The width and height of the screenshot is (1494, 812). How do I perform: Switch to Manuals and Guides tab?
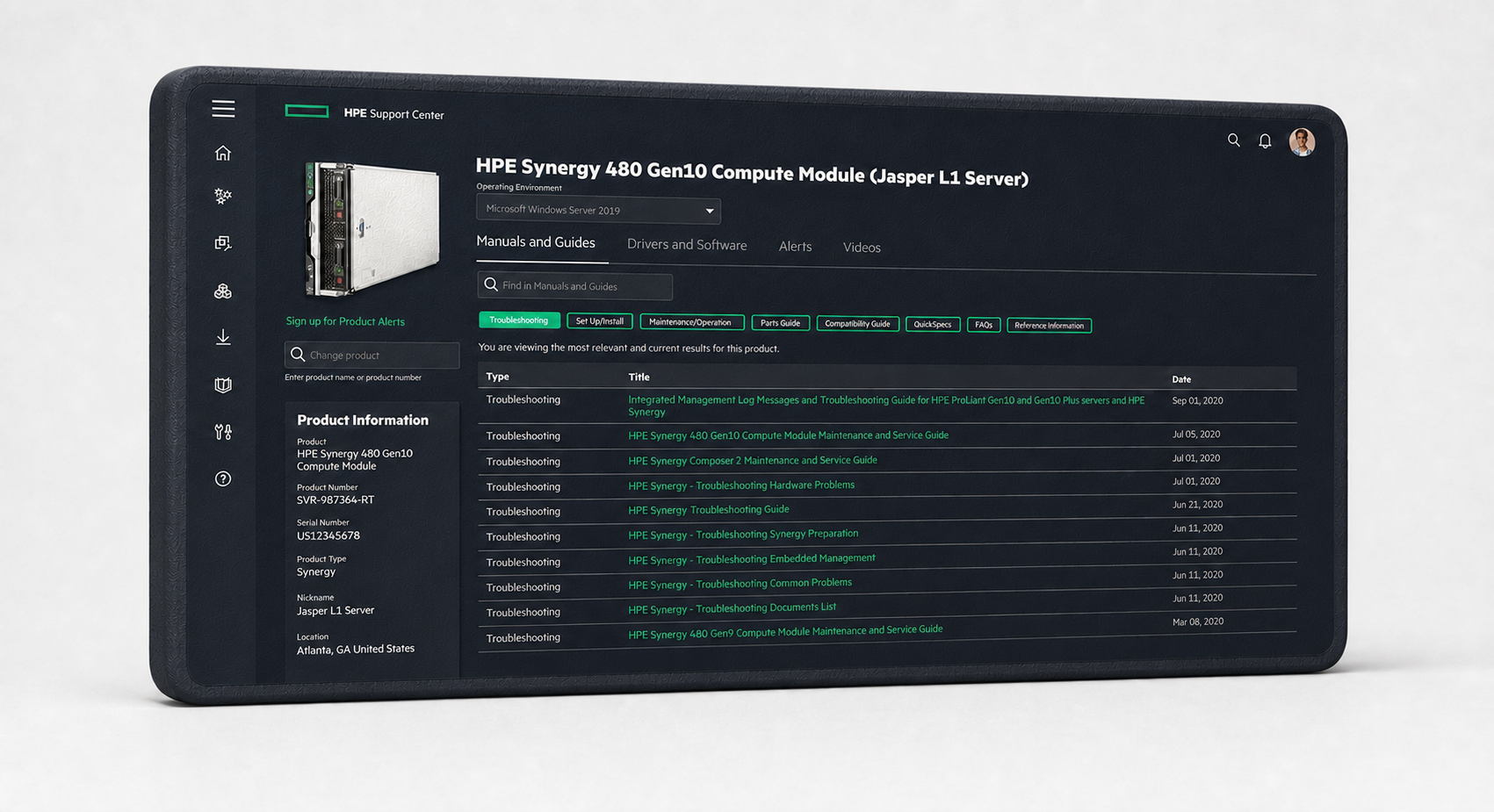[x=536, y=242]
